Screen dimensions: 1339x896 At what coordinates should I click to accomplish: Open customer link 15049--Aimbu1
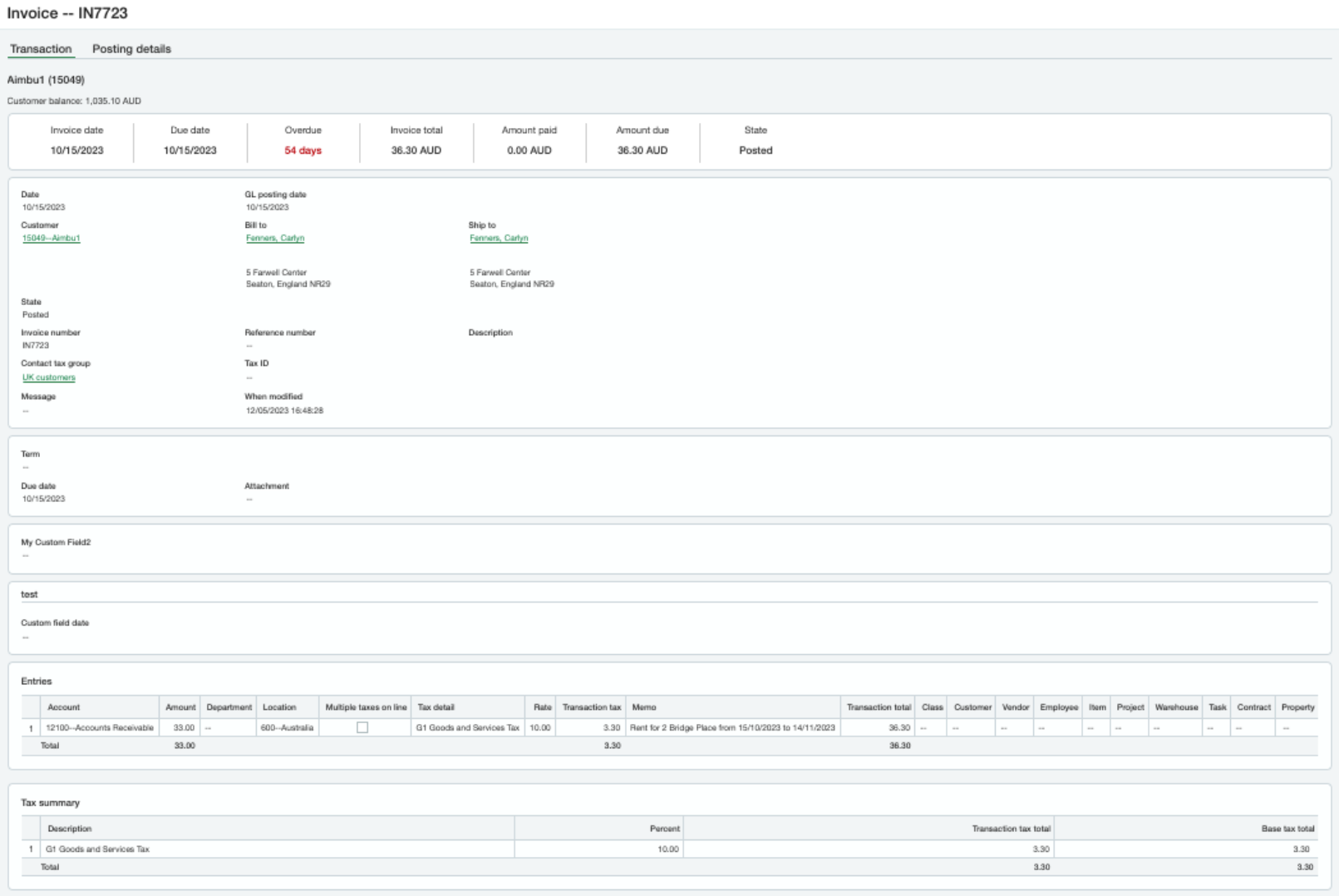click(x=52, y=239)
